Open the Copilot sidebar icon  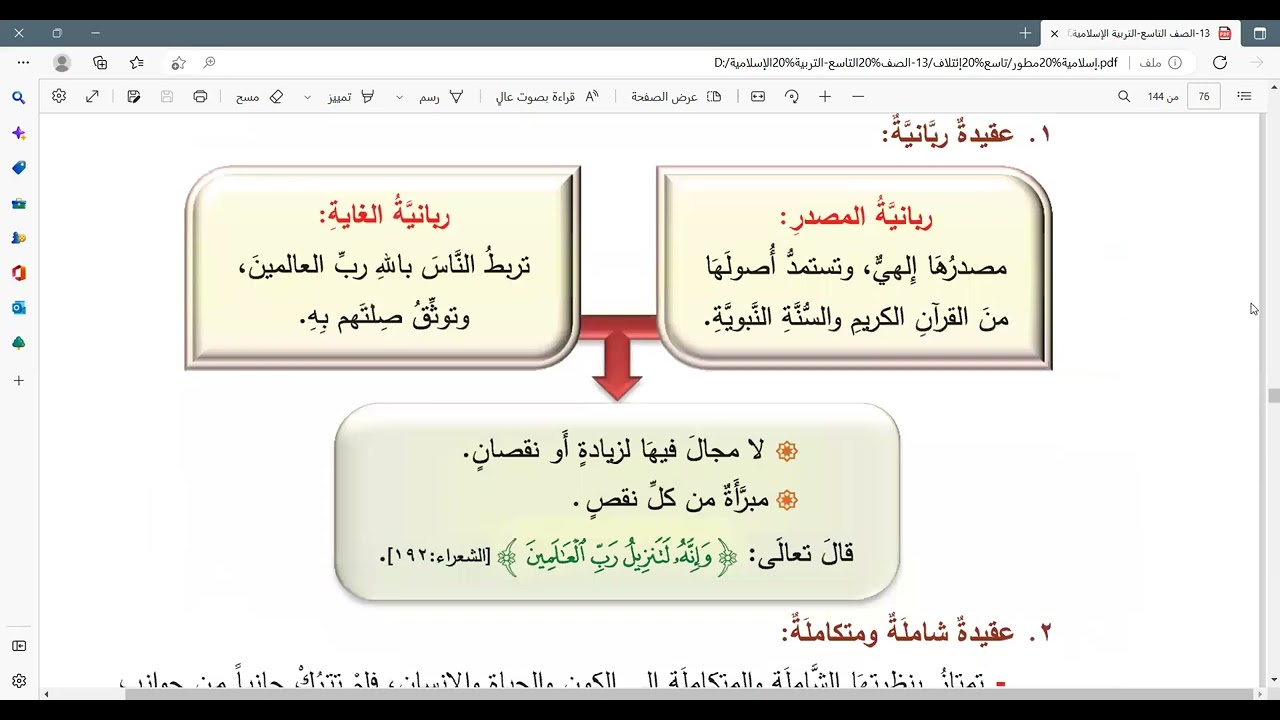click(x=19, y=133)
